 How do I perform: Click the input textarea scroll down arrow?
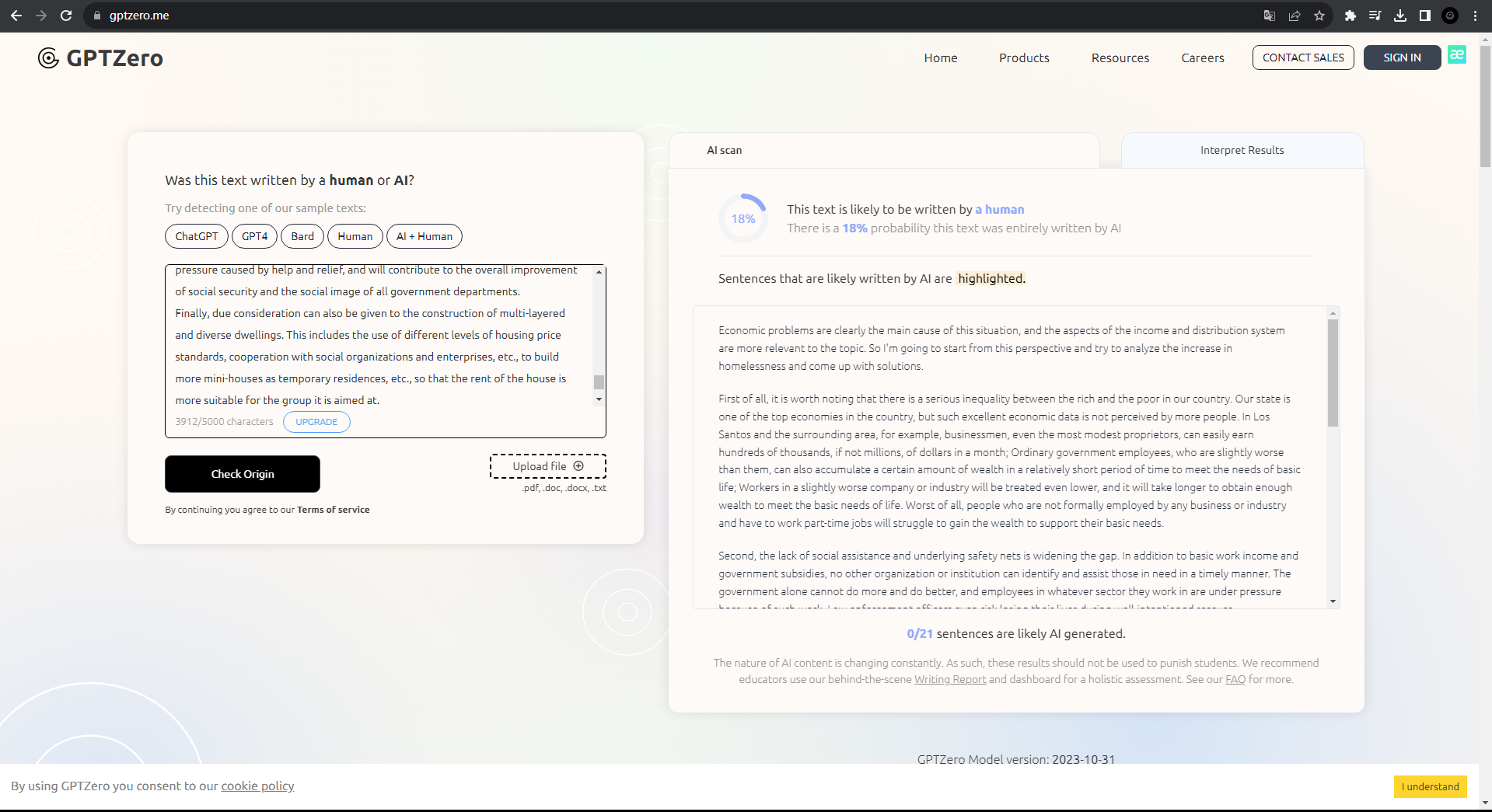(599, 399)
